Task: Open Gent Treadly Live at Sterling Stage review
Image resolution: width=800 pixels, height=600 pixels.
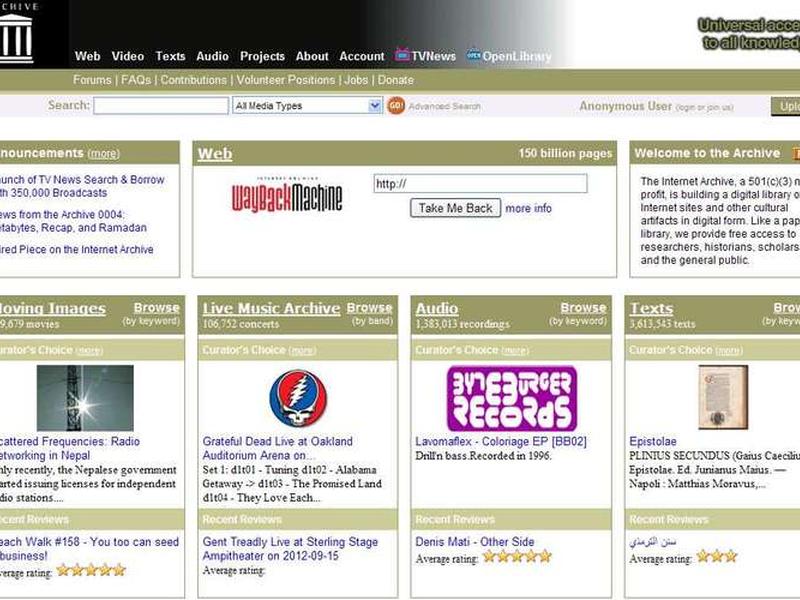Action: click(x=290, y=548)
